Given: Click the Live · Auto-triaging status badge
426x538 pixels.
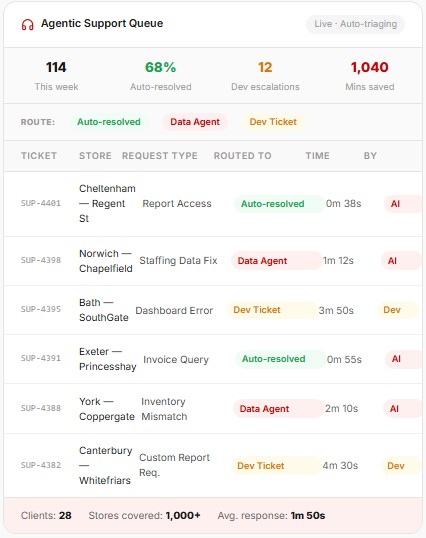Looking at the screenshot, I should (355, 24).
